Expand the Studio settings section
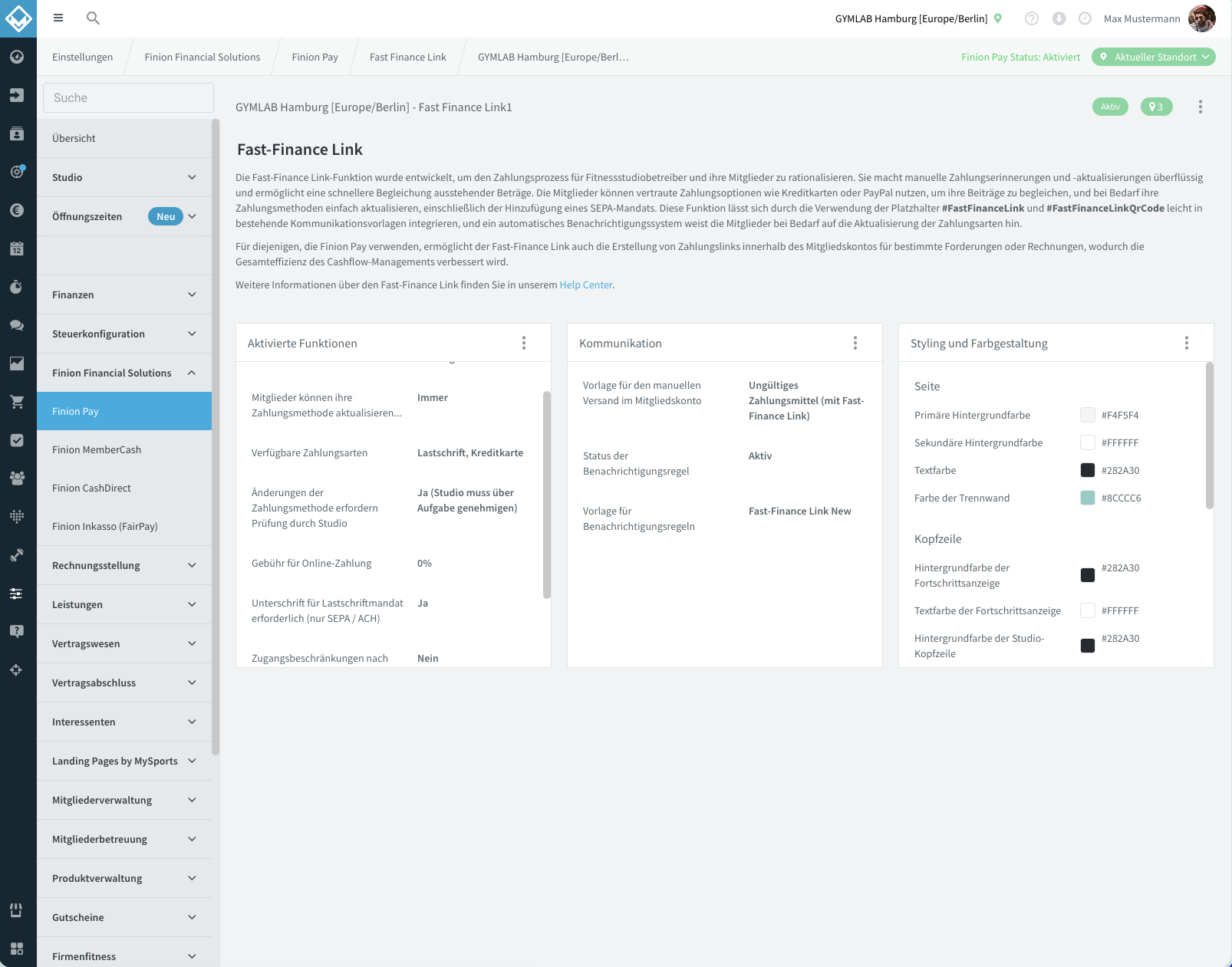This screenshot has height=967, width=1232. [x=124, y=177]
